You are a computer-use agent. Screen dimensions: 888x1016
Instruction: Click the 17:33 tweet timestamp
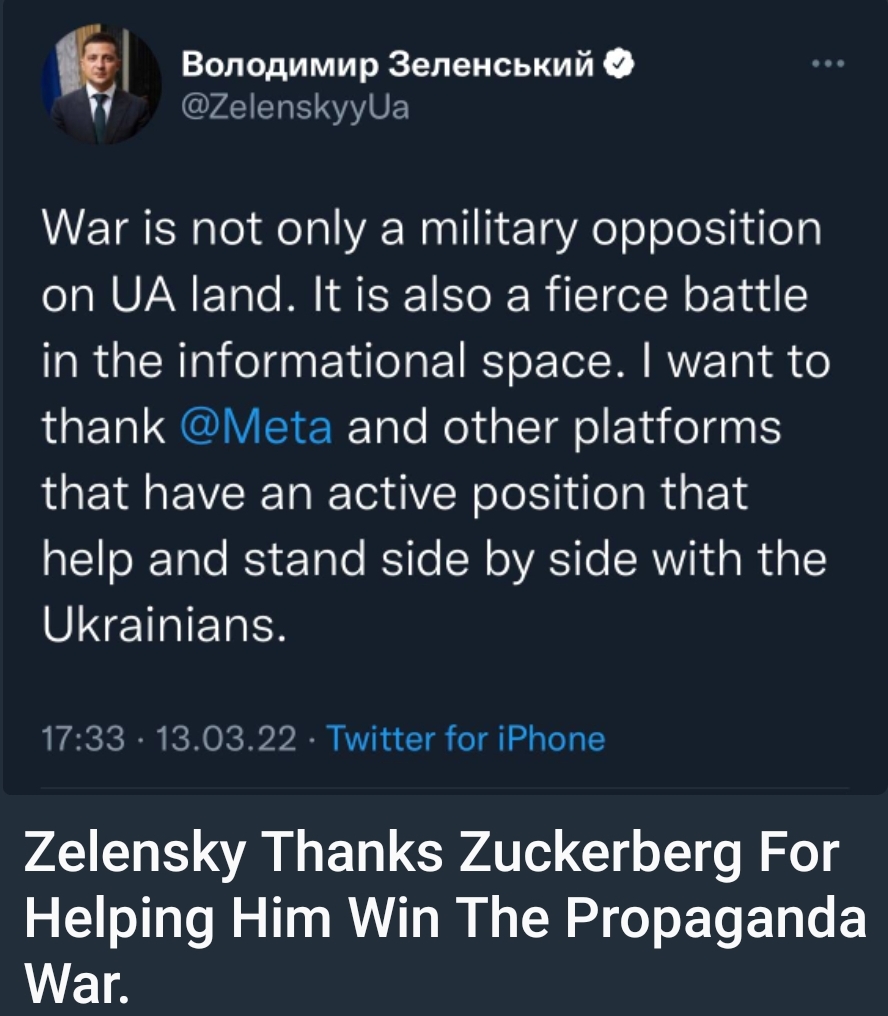pyautogui.click(x=85, y=739)
